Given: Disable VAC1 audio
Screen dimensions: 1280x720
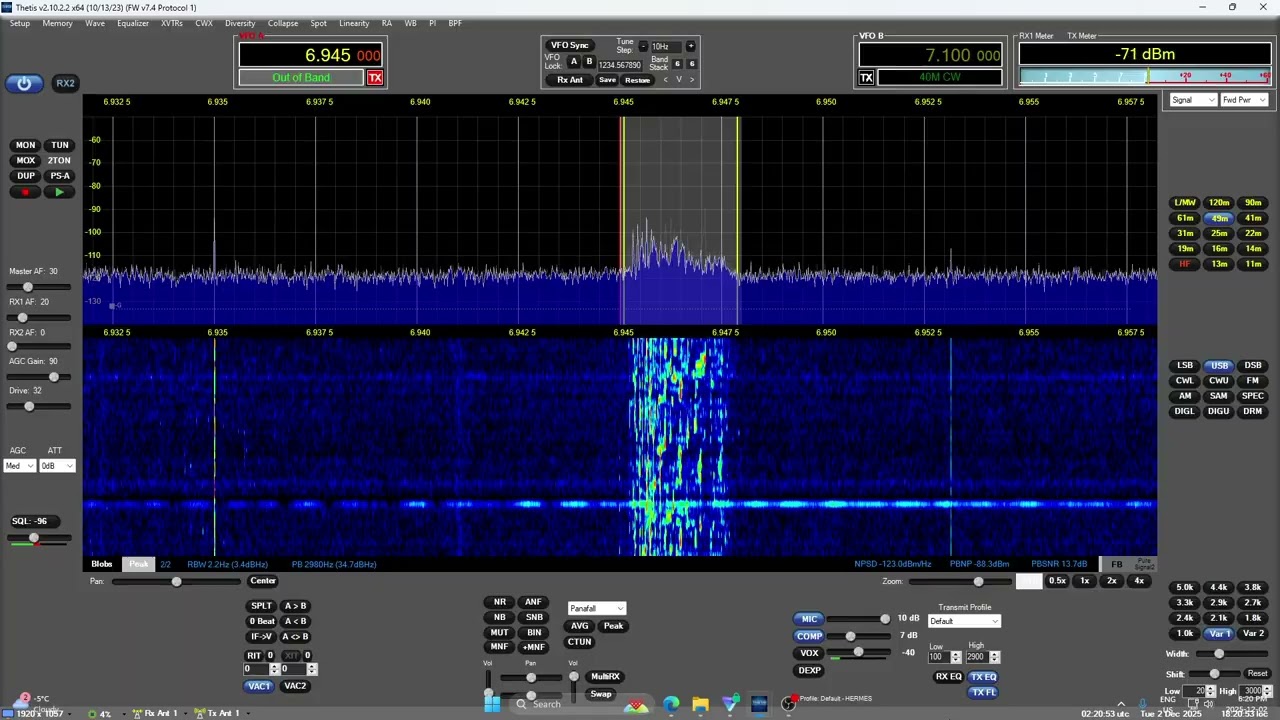Looking at the screenshot, I should (x=259, y=686).
